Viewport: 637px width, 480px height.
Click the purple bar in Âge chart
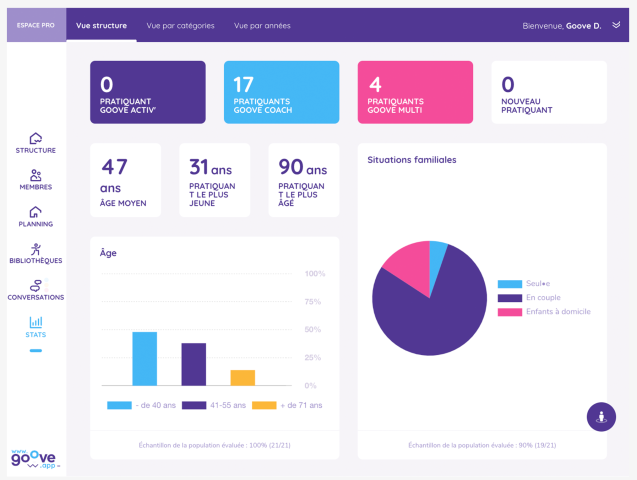[x=194, y=364]
